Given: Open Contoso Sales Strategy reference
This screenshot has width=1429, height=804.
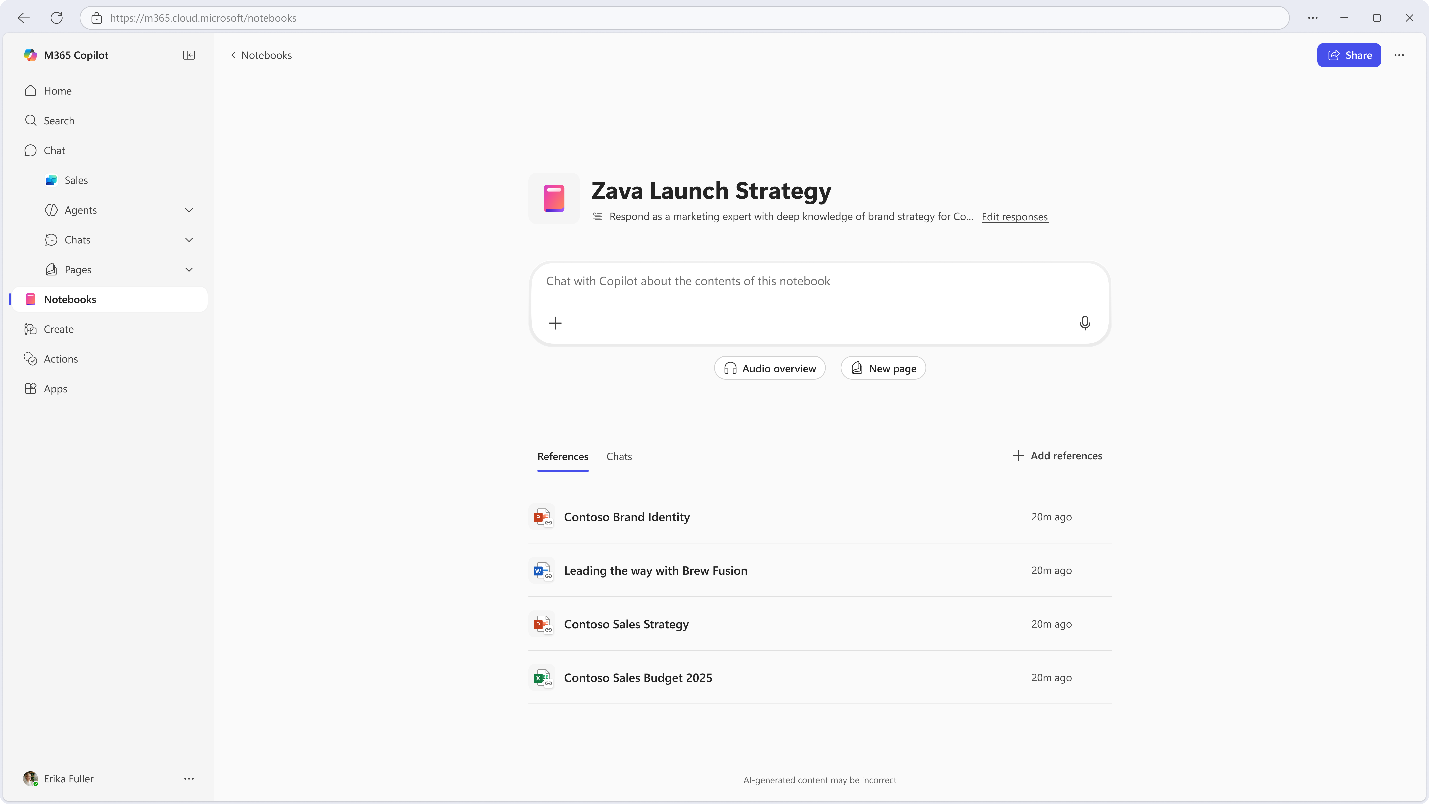Looking at the screenshot, I should pyautogui.click(x=627, y=625).
